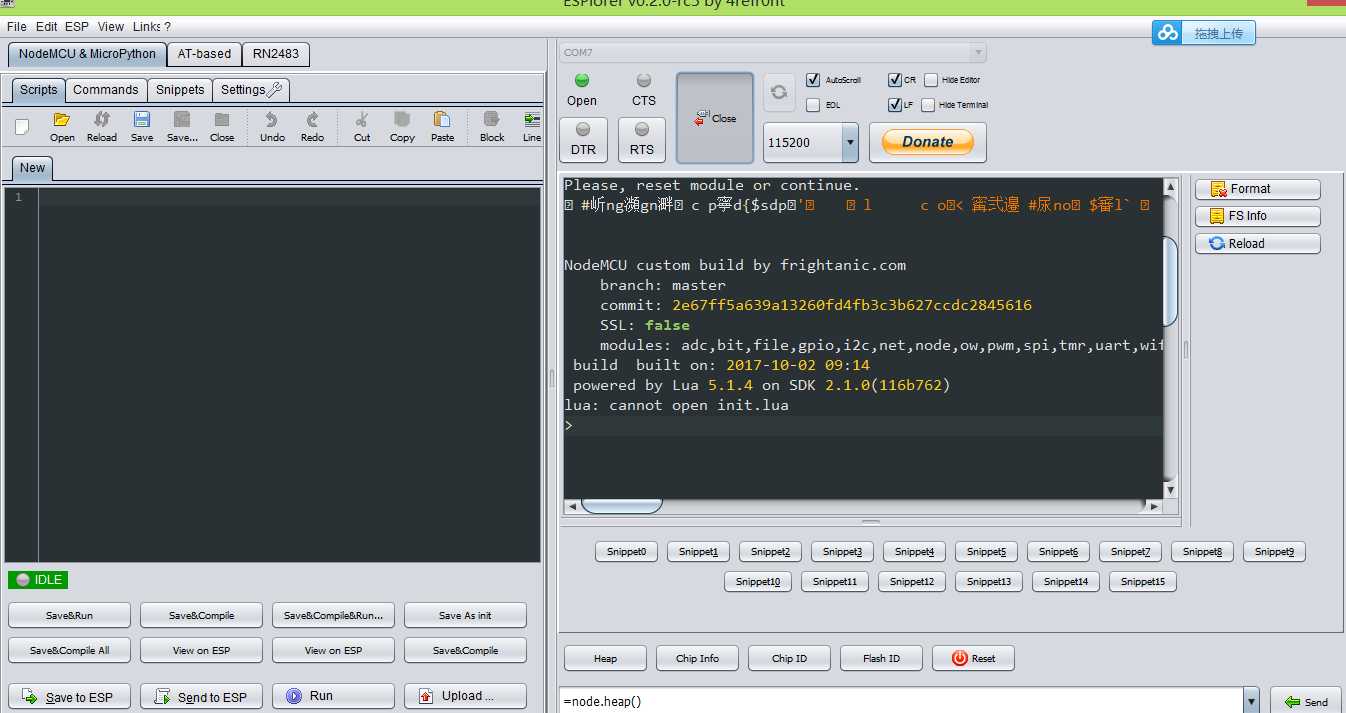Image resolution: width=1346 pixels, height=713 pixels.
Task: Redo the last undone edit
Action: [312, 127]
